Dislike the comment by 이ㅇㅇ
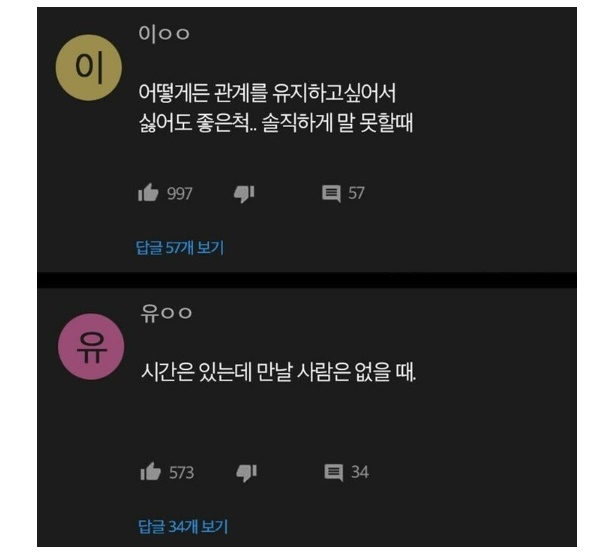The height and width of the screenshot is (555, 616). 244,194
